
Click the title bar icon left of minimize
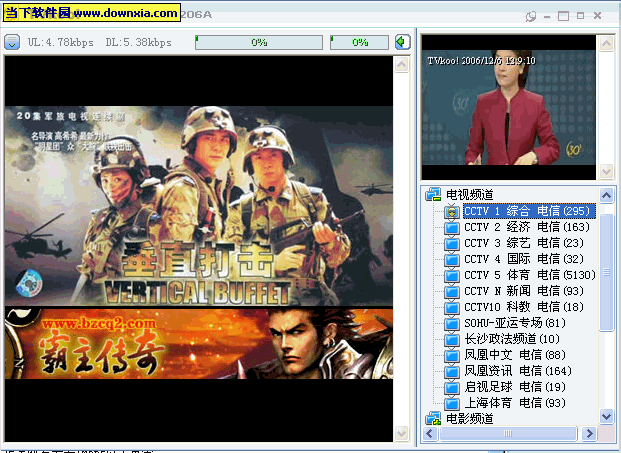(532, 15)
